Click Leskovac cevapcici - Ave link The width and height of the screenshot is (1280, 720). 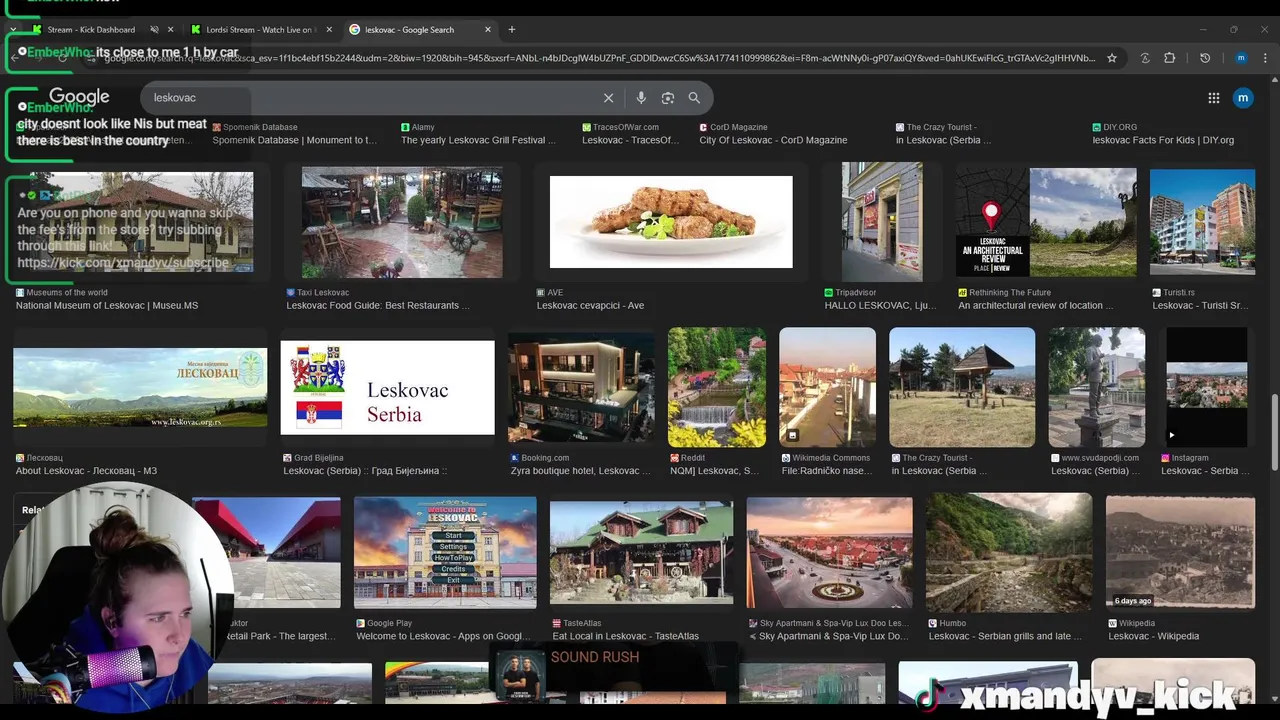590,306
